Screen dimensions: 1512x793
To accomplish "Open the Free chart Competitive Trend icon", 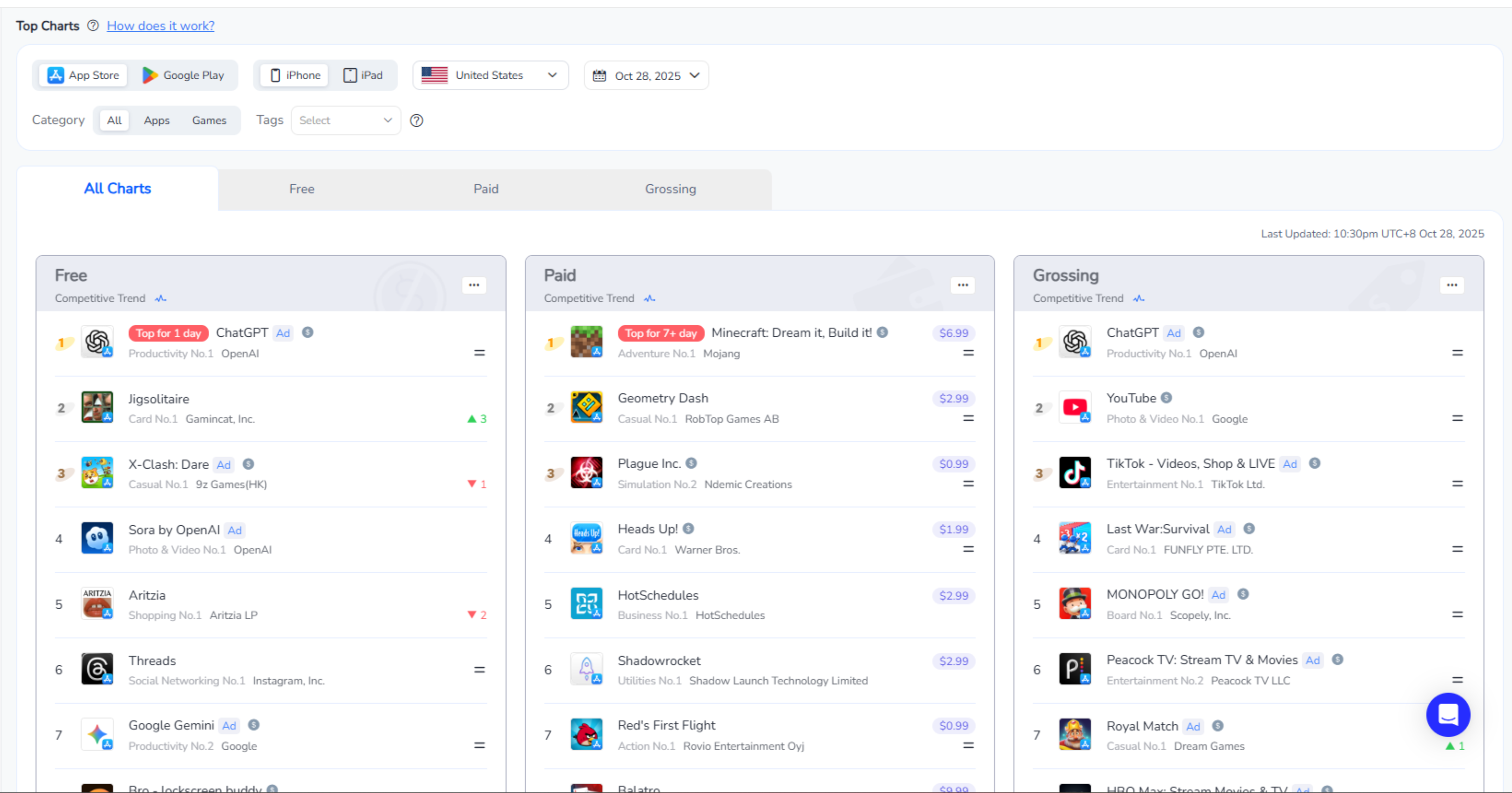I will pos(160,299).
